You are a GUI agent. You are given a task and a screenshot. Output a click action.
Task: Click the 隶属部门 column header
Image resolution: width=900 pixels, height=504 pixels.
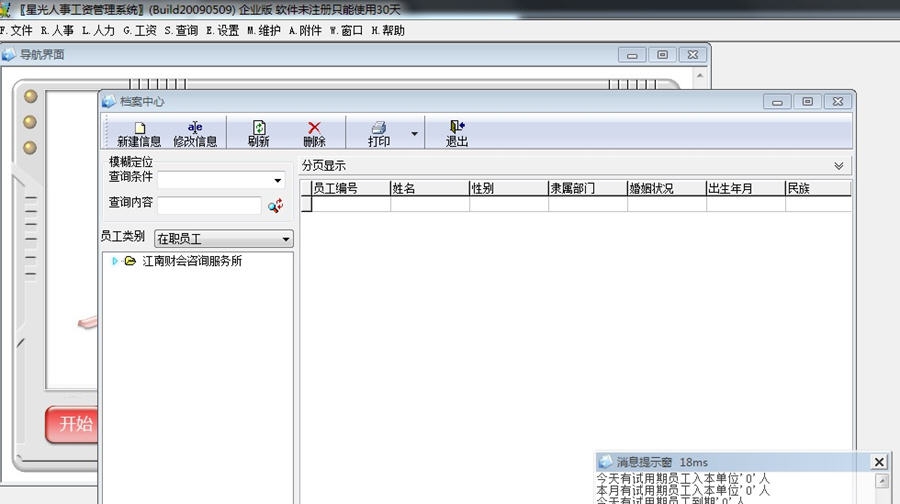[588, 188]
